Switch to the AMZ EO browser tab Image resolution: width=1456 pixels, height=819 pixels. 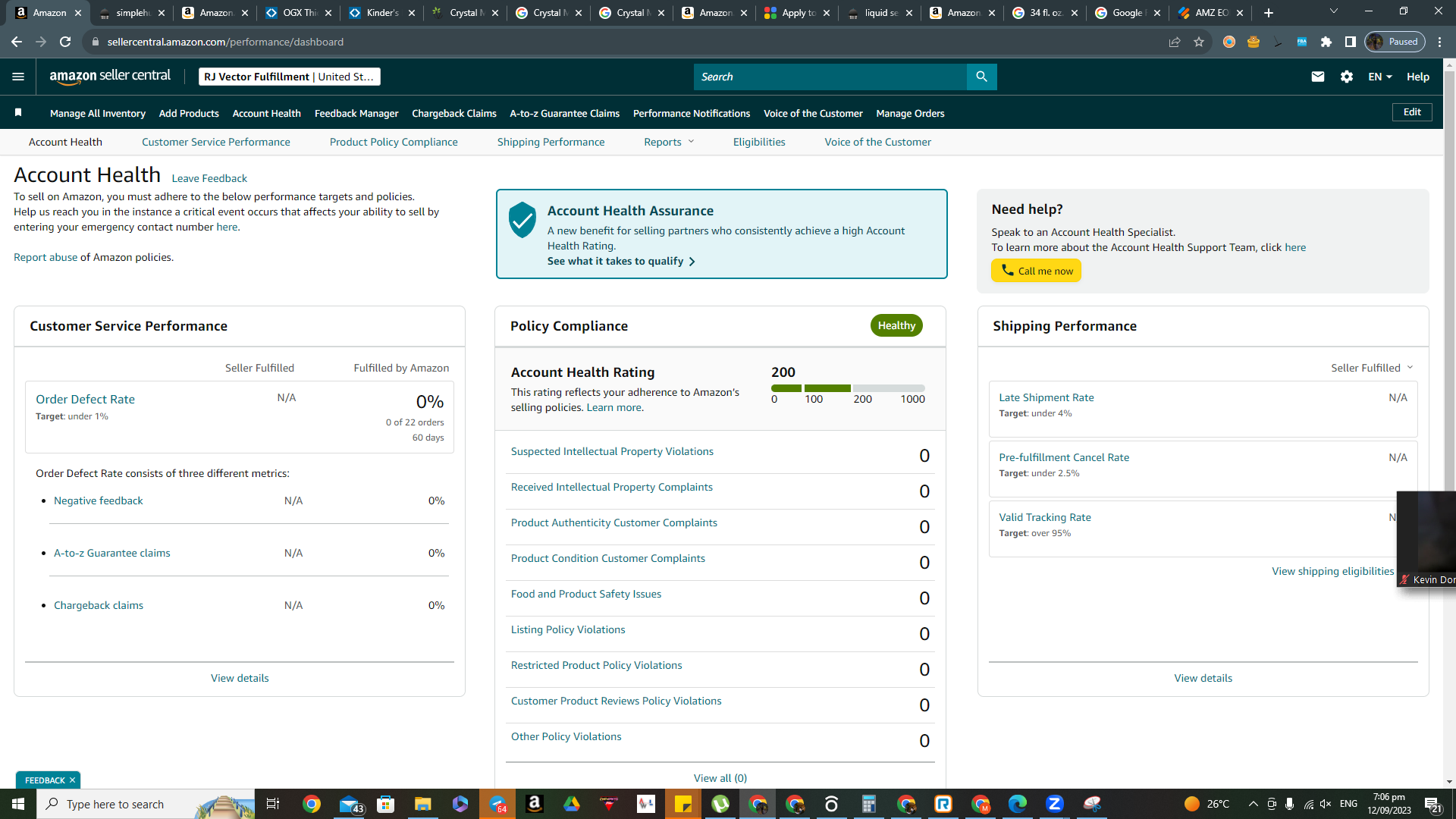point(1211,13)
